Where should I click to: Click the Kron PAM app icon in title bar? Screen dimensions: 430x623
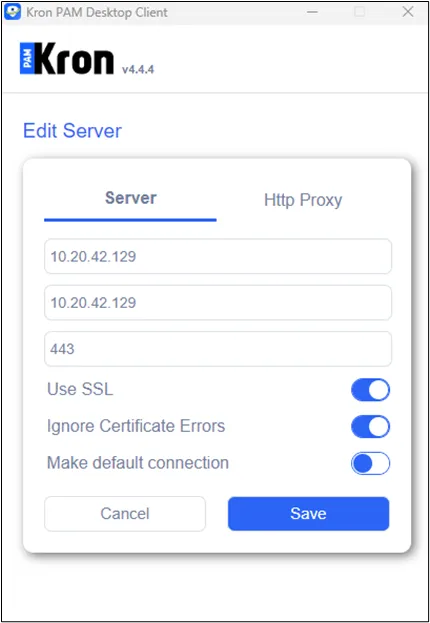(12, 12)
